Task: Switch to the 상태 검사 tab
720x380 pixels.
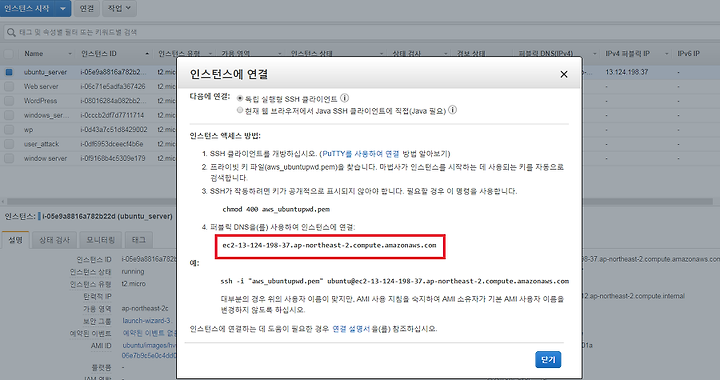Action: (54, 240)
